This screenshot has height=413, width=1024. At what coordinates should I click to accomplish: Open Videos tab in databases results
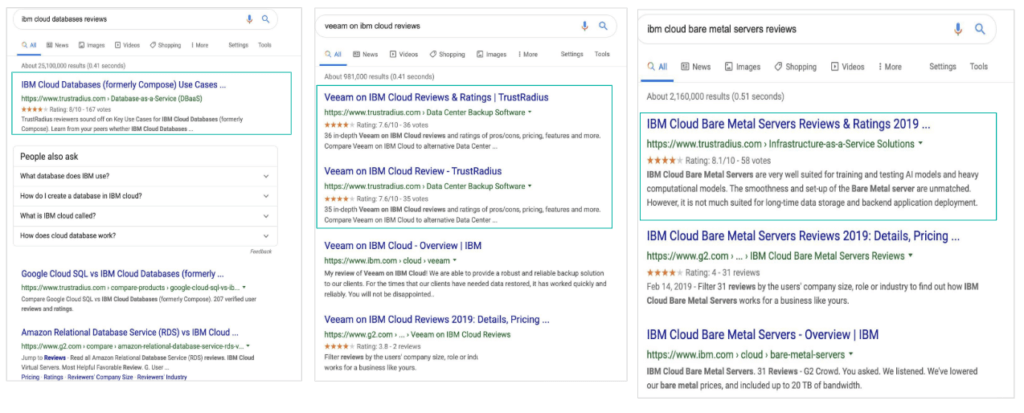(127, 45)
